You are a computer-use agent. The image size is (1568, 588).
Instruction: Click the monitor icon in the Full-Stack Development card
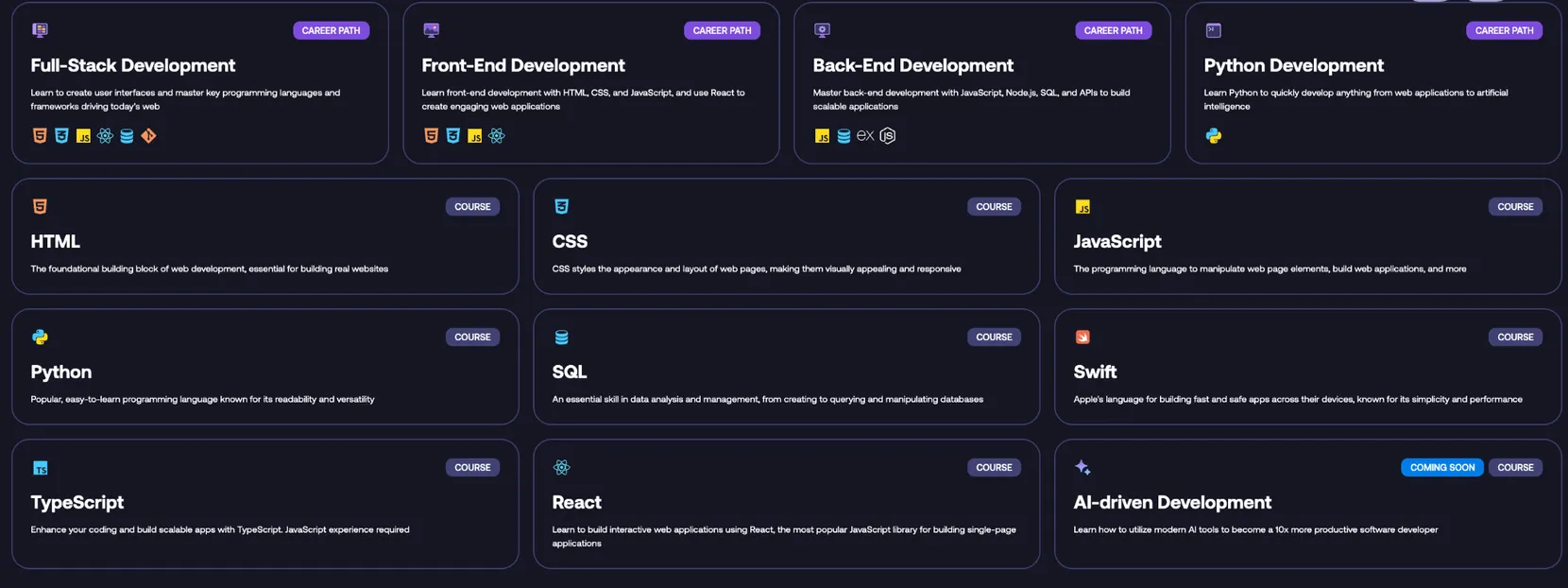(x=40, y=30)
